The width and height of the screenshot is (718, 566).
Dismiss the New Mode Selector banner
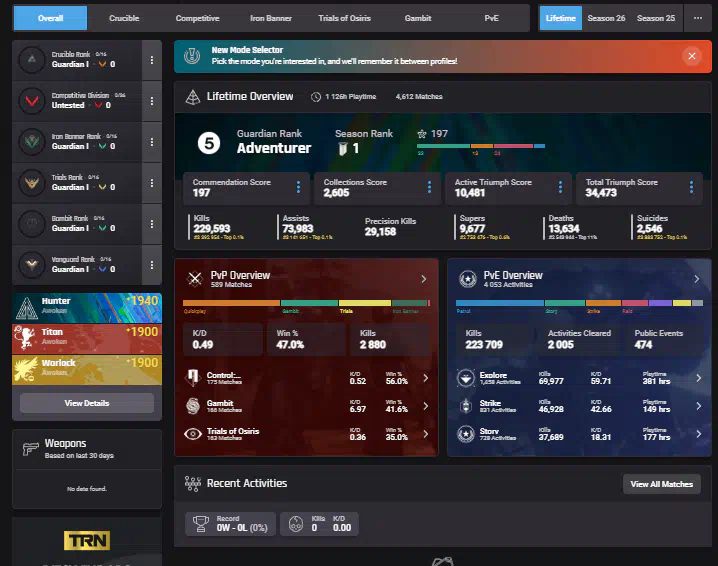coord(692,56)
